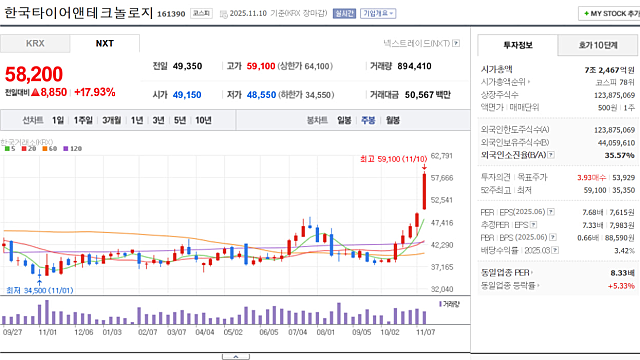640x360 pixels.
Task: Switch to 일봉 candle chart
Action: tap(344, 120)
